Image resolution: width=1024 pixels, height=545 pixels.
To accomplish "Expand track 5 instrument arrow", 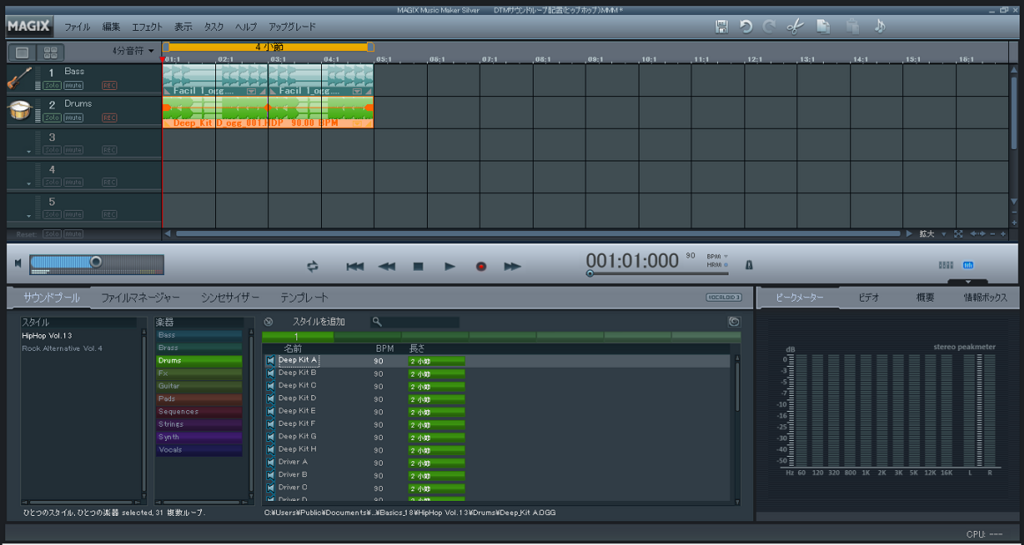I will 29,216.
